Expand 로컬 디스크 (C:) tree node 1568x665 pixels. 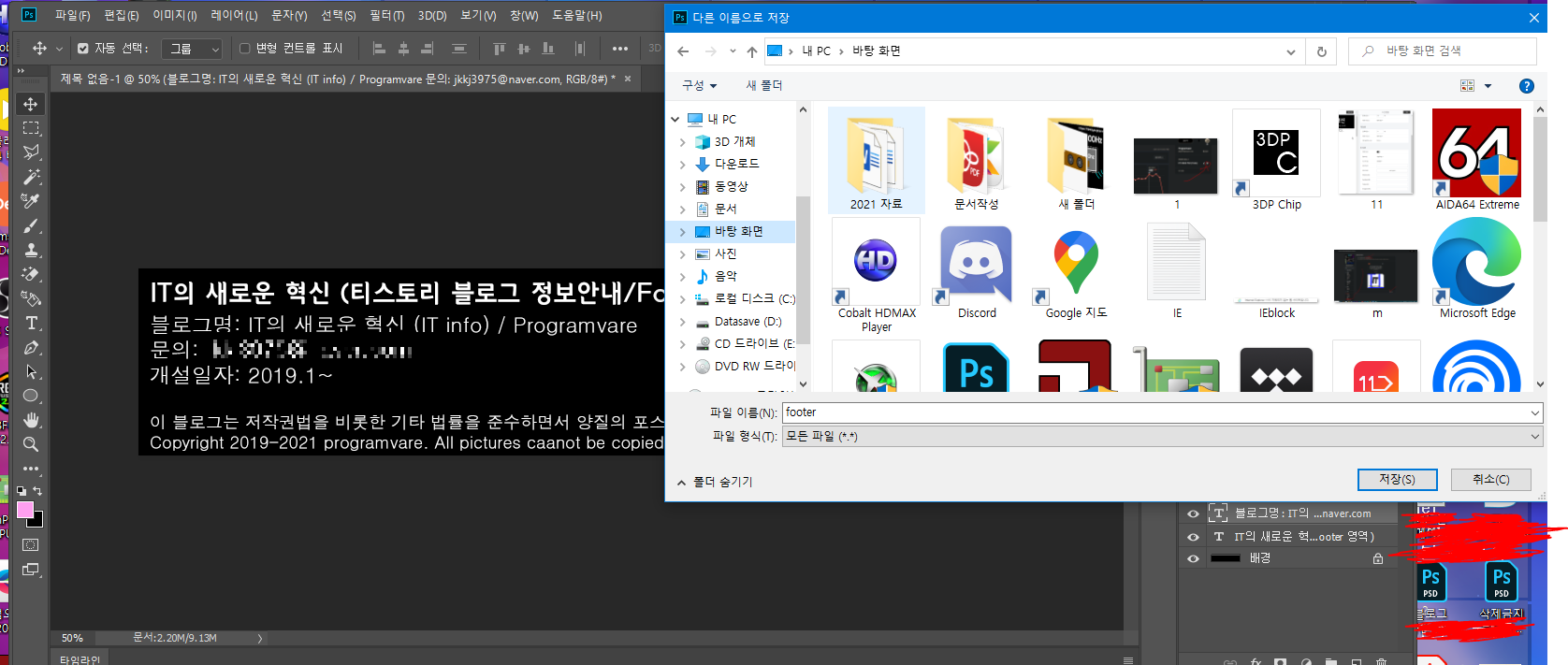click(682, 299)
